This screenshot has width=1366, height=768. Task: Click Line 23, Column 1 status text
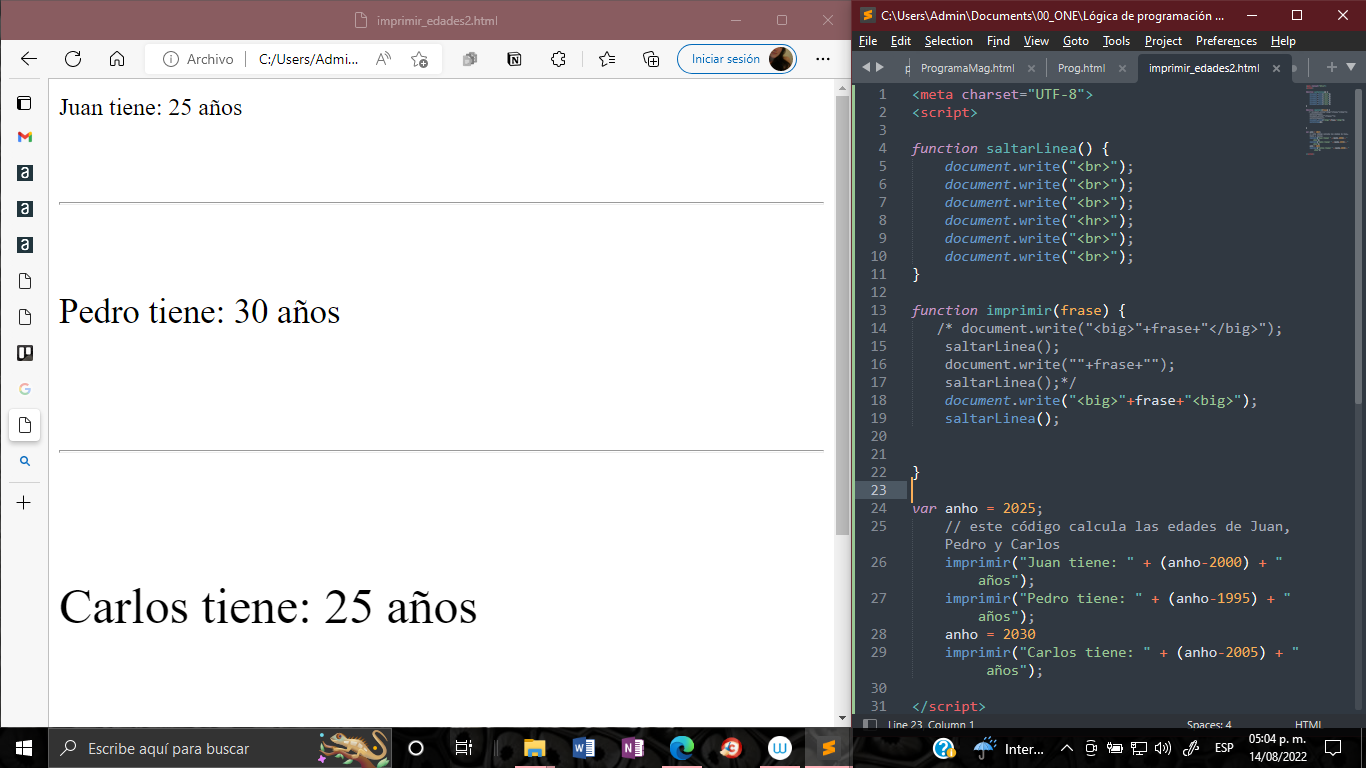pyautogui.click(x=930, y=725)
